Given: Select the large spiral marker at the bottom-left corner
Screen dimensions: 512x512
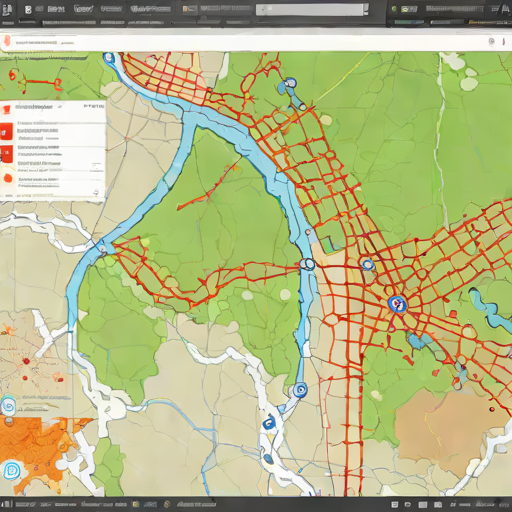Looking at the screenshot, I should click(x=12, y=470).
